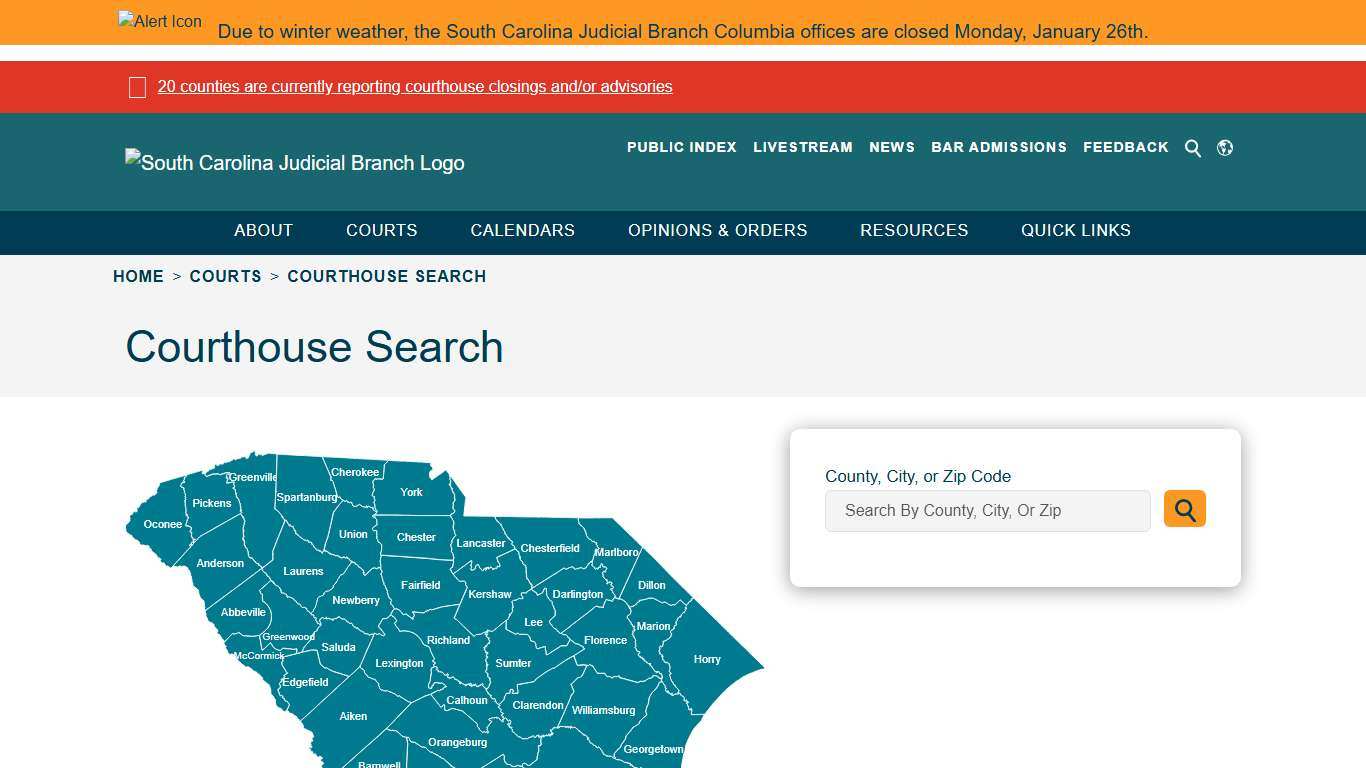Click the South Carolina Judicial Branch logo

pos(294,162)
